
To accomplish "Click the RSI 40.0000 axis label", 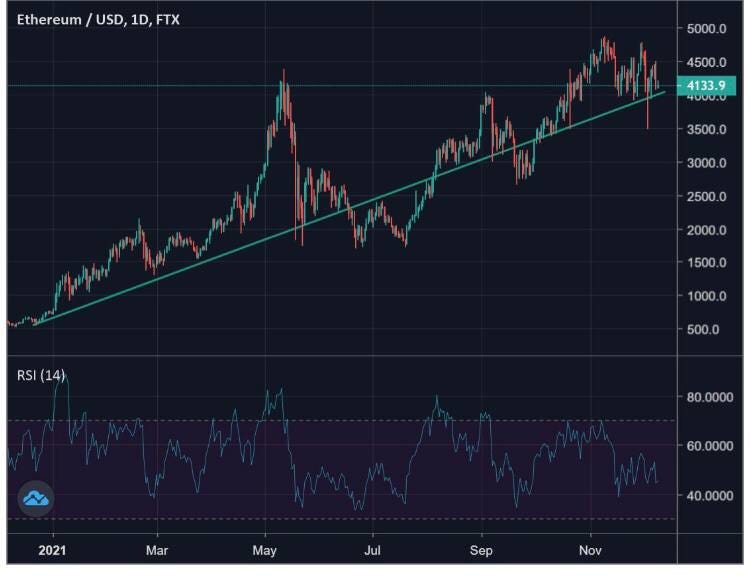I will click(x=710, y=496).
